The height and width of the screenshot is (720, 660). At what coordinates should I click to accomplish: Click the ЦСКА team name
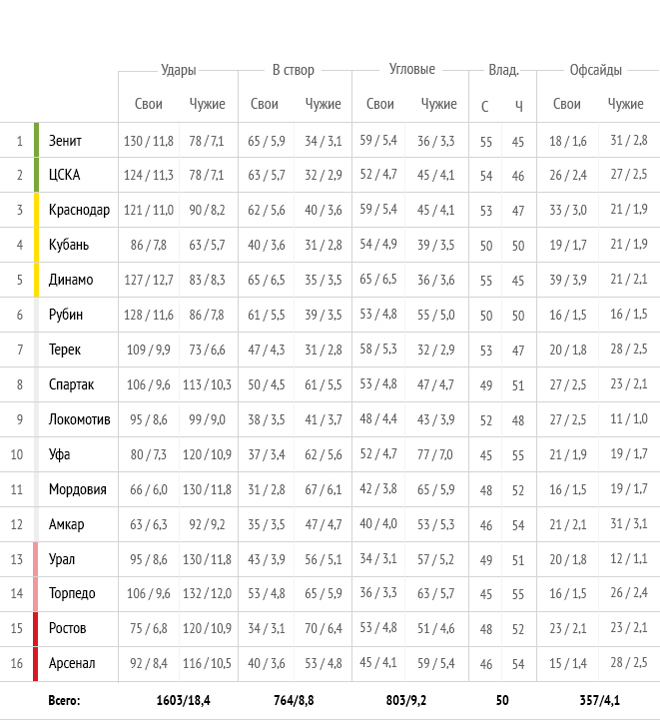pyautogui.click(x=64, y=176)
